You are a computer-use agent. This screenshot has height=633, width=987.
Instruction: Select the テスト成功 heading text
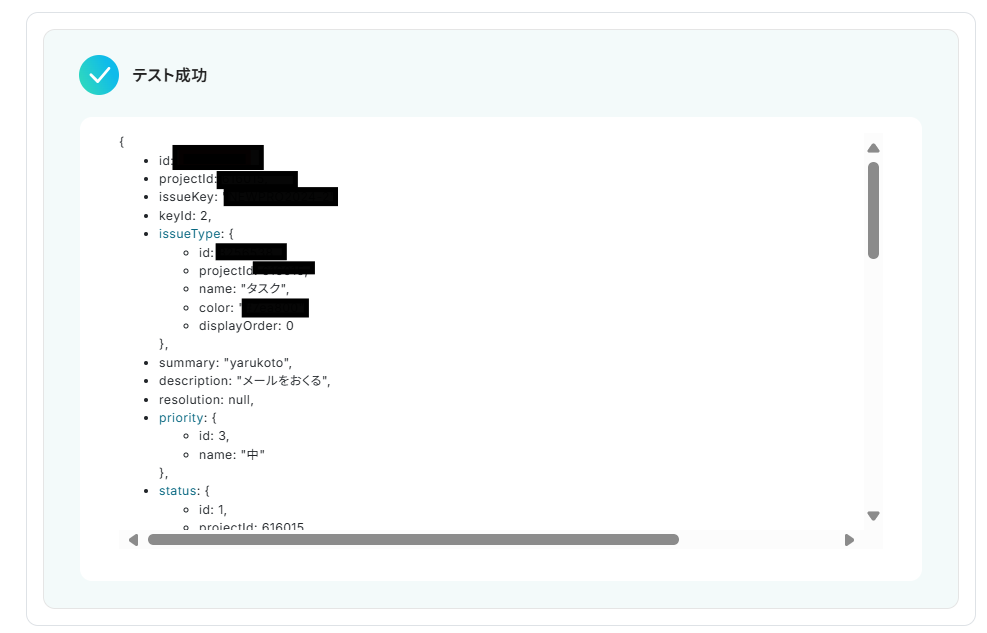[169, 76]
